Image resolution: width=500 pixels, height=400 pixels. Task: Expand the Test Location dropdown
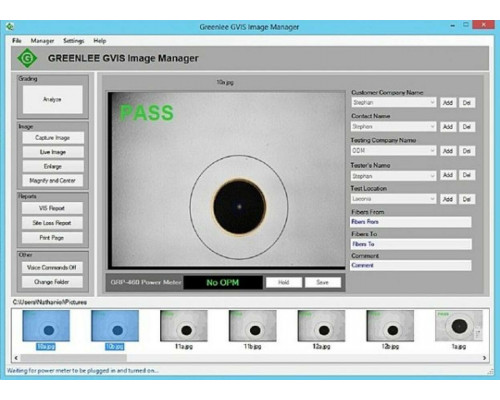432,199
